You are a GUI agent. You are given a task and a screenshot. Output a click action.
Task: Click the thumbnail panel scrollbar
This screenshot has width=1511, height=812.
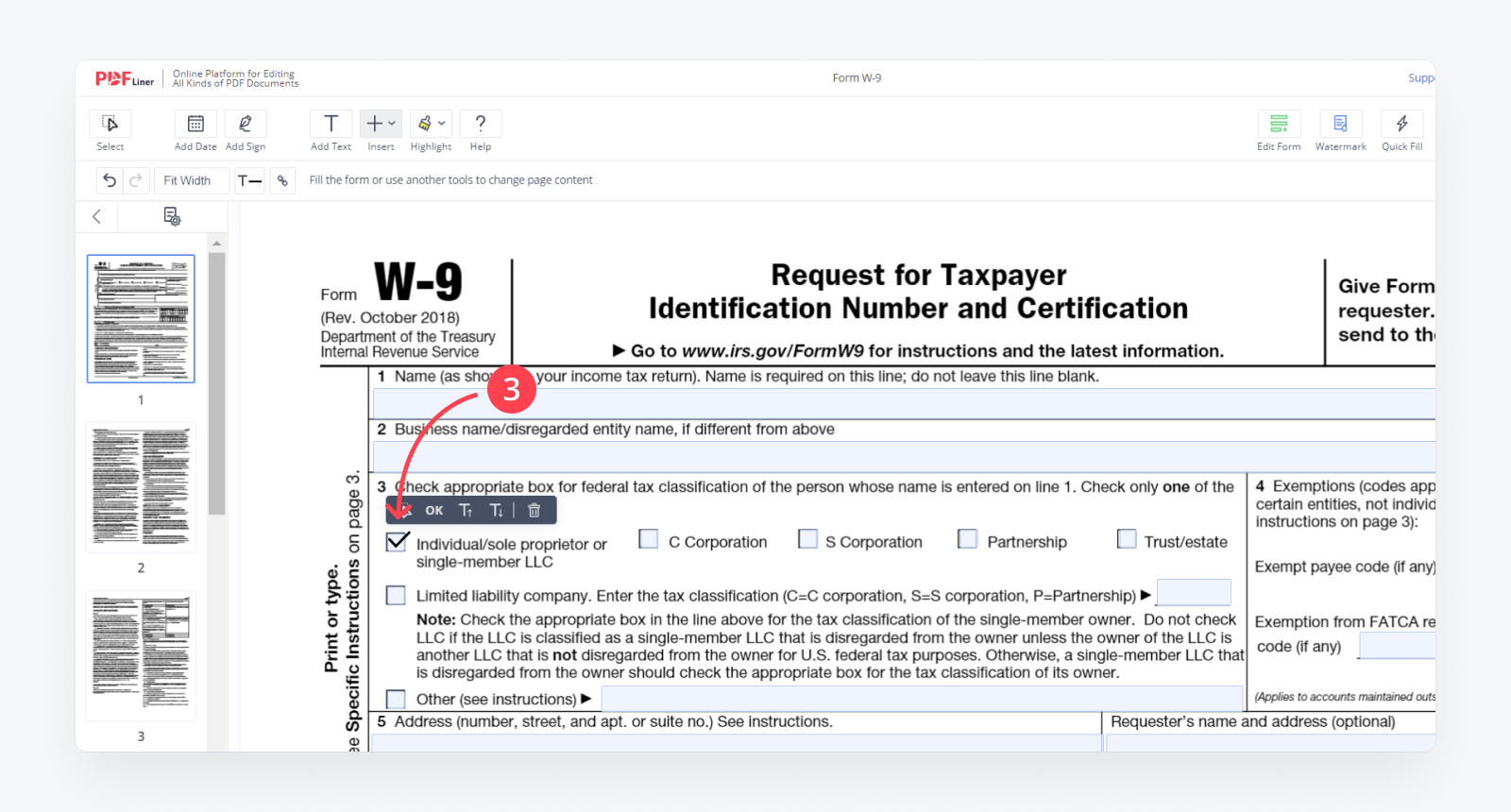pyautogui.click(x=217, y=383)
